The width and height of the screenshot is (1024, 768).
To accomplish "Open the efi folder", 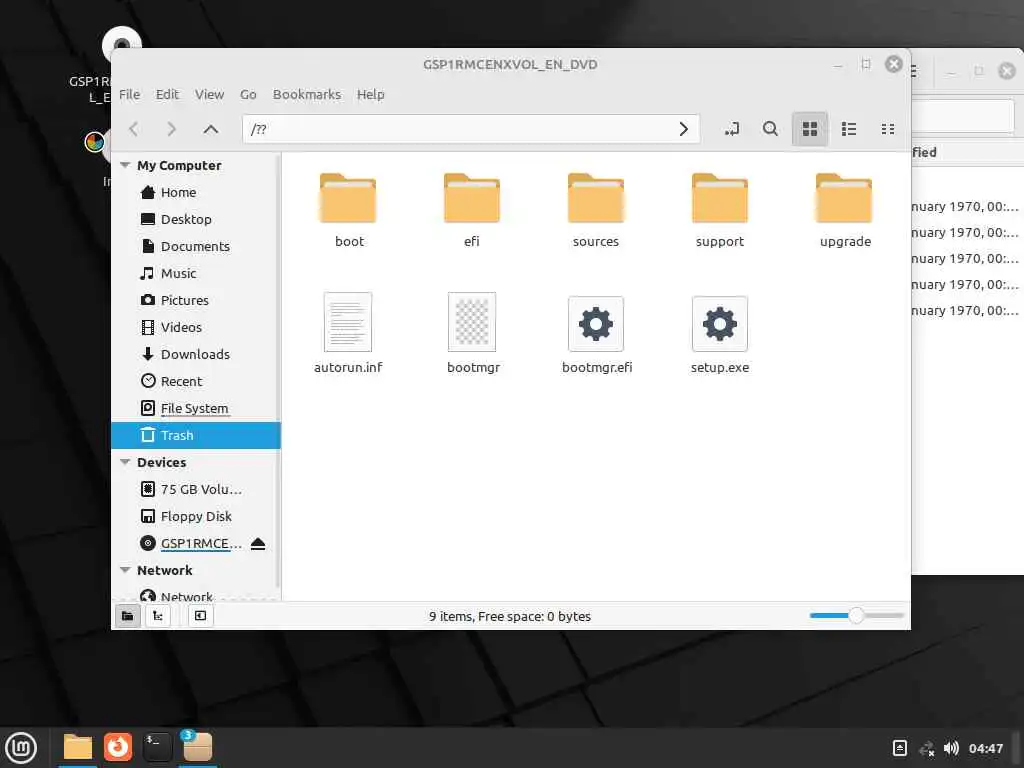I will click(472, 210).
